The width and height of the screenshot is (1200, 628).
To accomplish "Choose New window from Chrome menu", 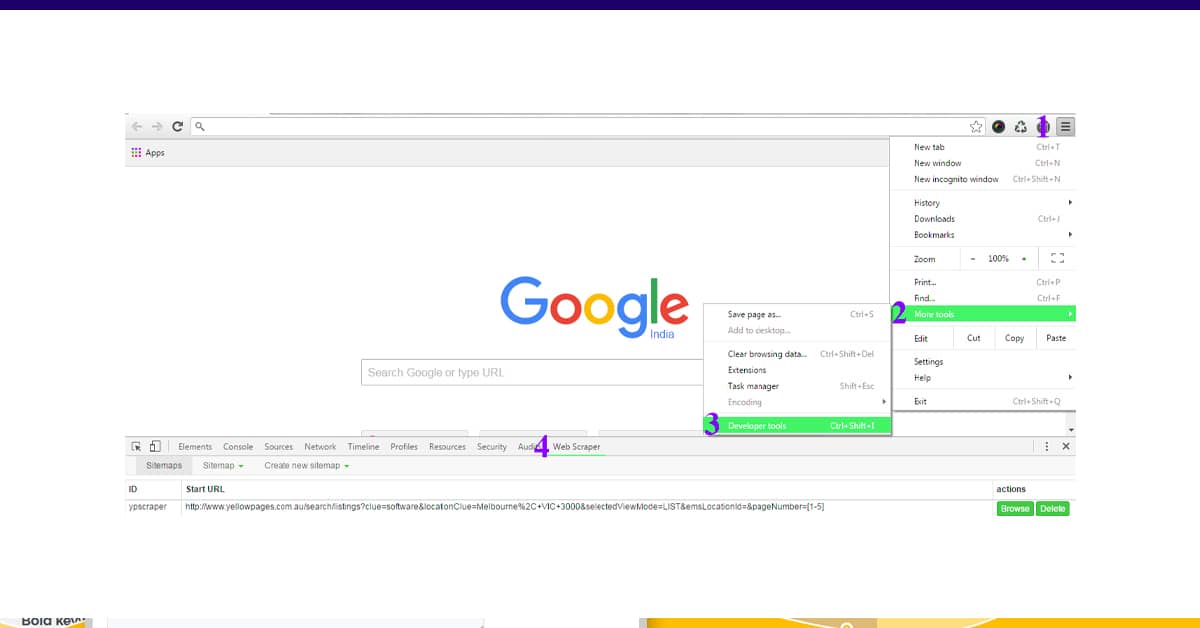I will [x=983, y=163].
